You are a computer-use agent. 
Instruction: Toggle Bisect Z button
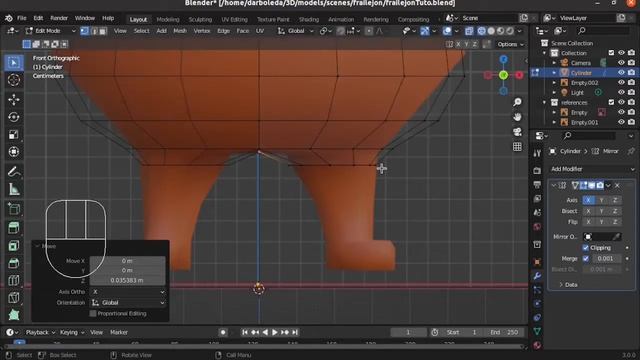point(615,211)
